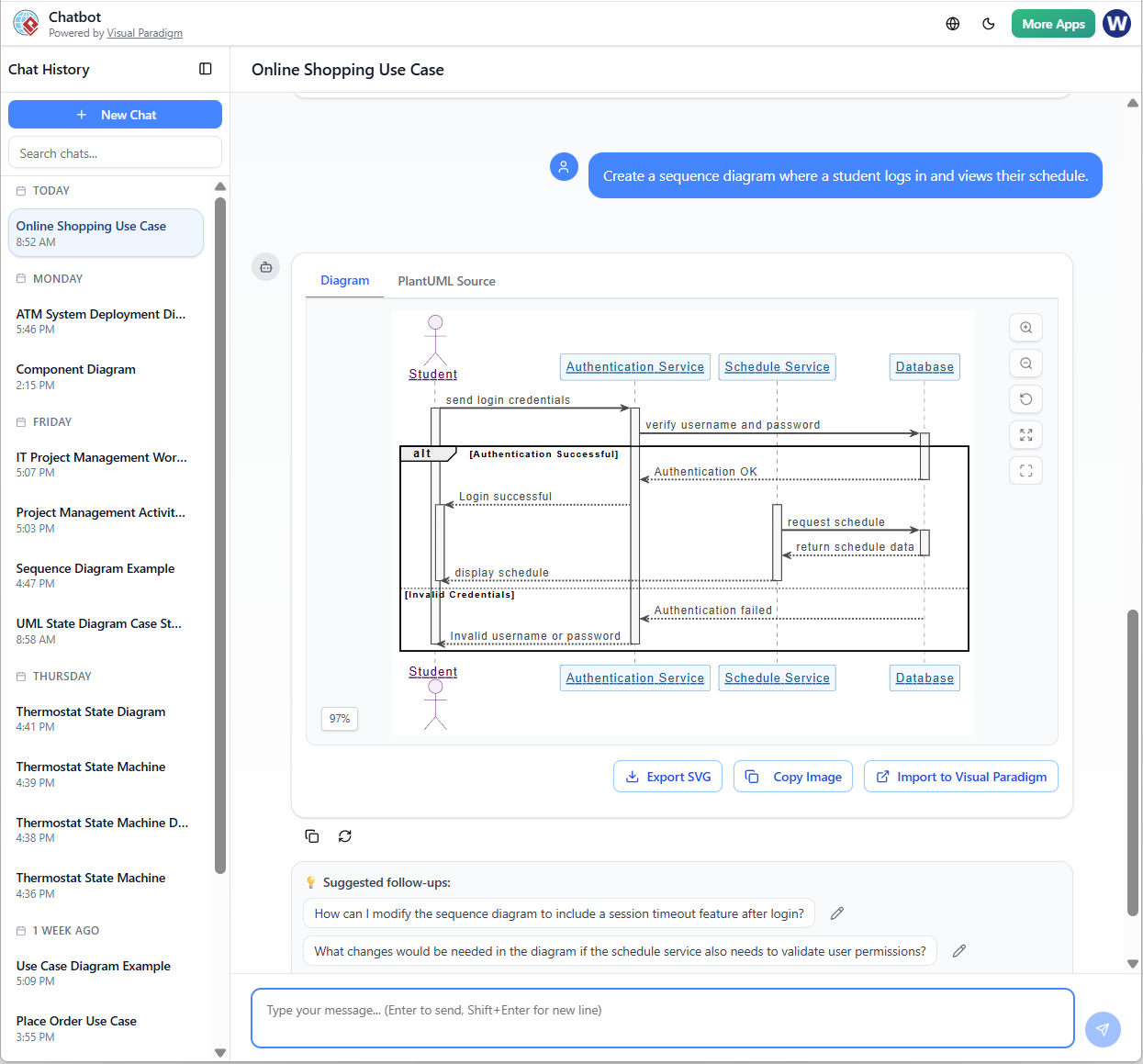The width and height of the screenshot is (1143, 1064).
Task: Click the Export SVG button
Action: (x=667, y=777)
